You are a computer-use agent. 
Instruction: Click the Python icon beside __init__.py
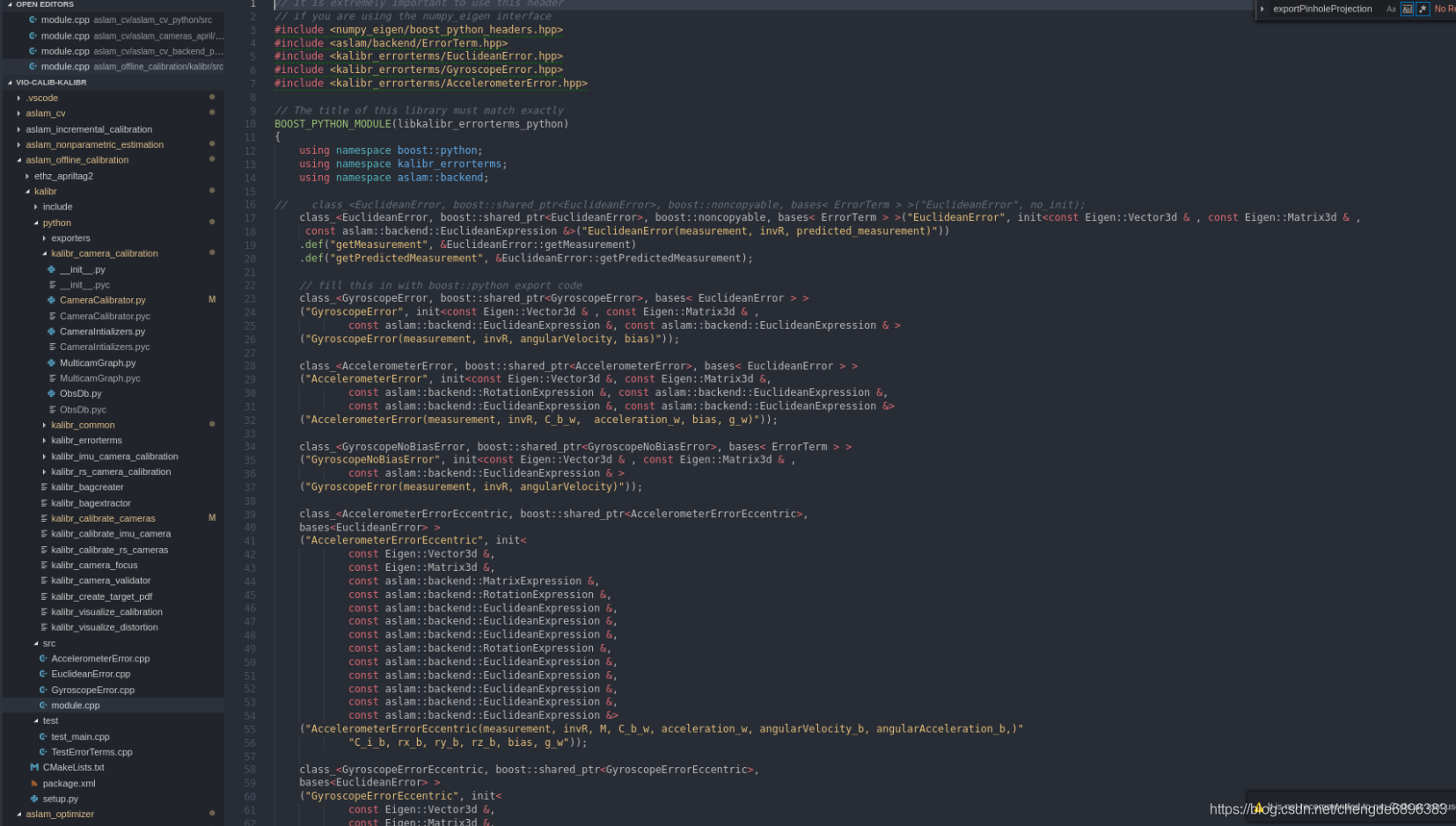(52, 269)
